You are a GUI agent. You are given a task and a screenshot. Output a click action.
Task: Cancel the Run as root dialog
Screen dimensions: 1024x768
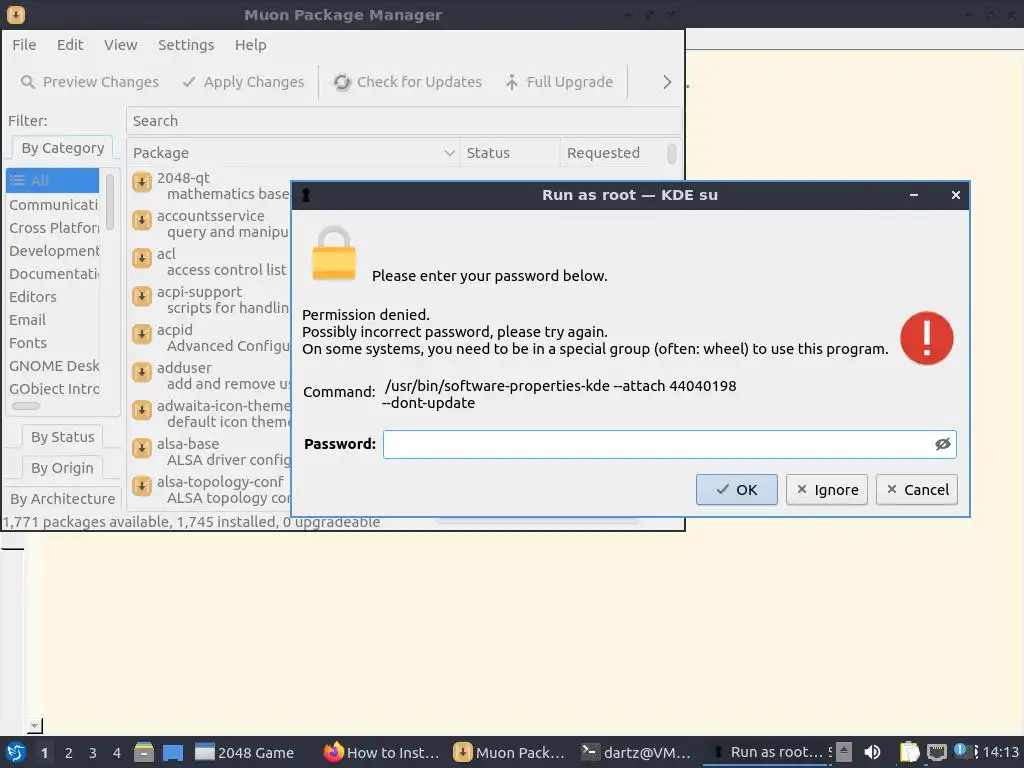tap(917, 490)
